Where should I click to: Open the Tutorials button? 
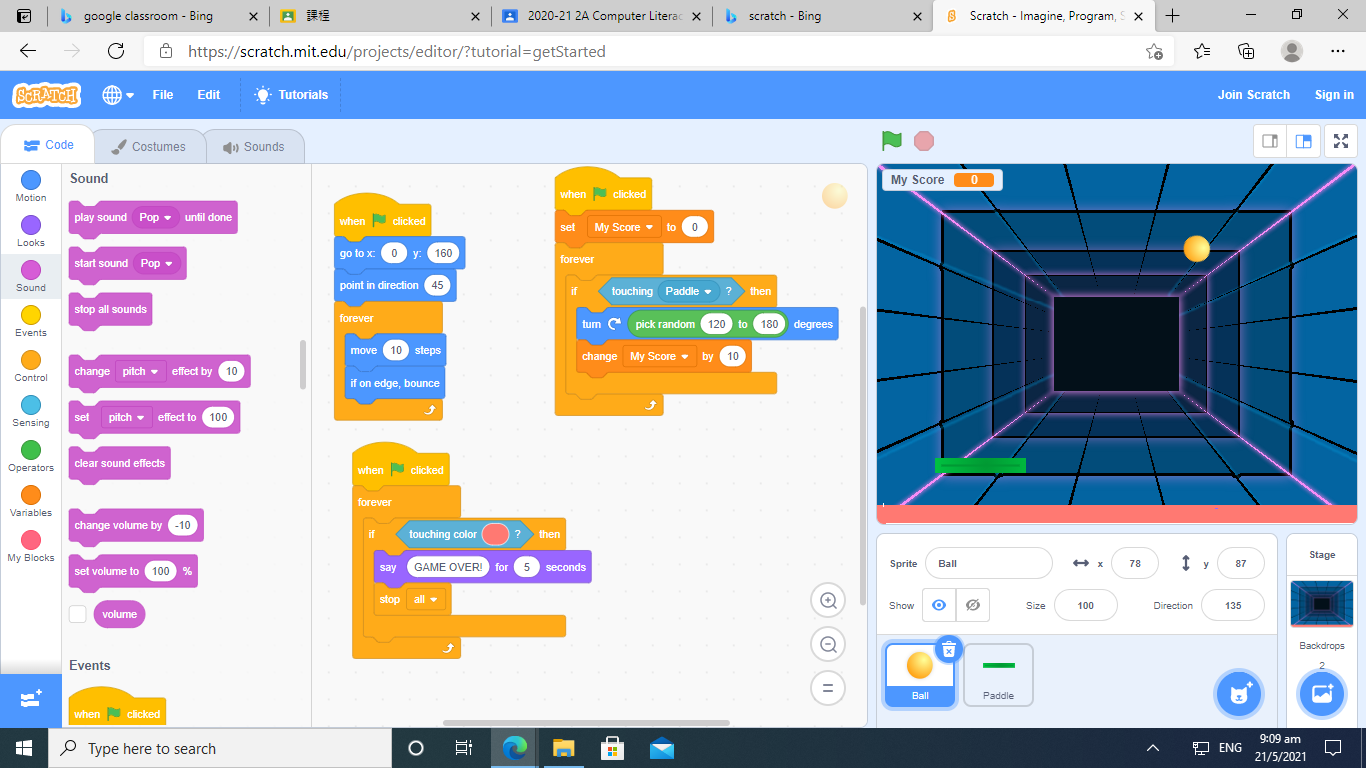tap(291, 95)
